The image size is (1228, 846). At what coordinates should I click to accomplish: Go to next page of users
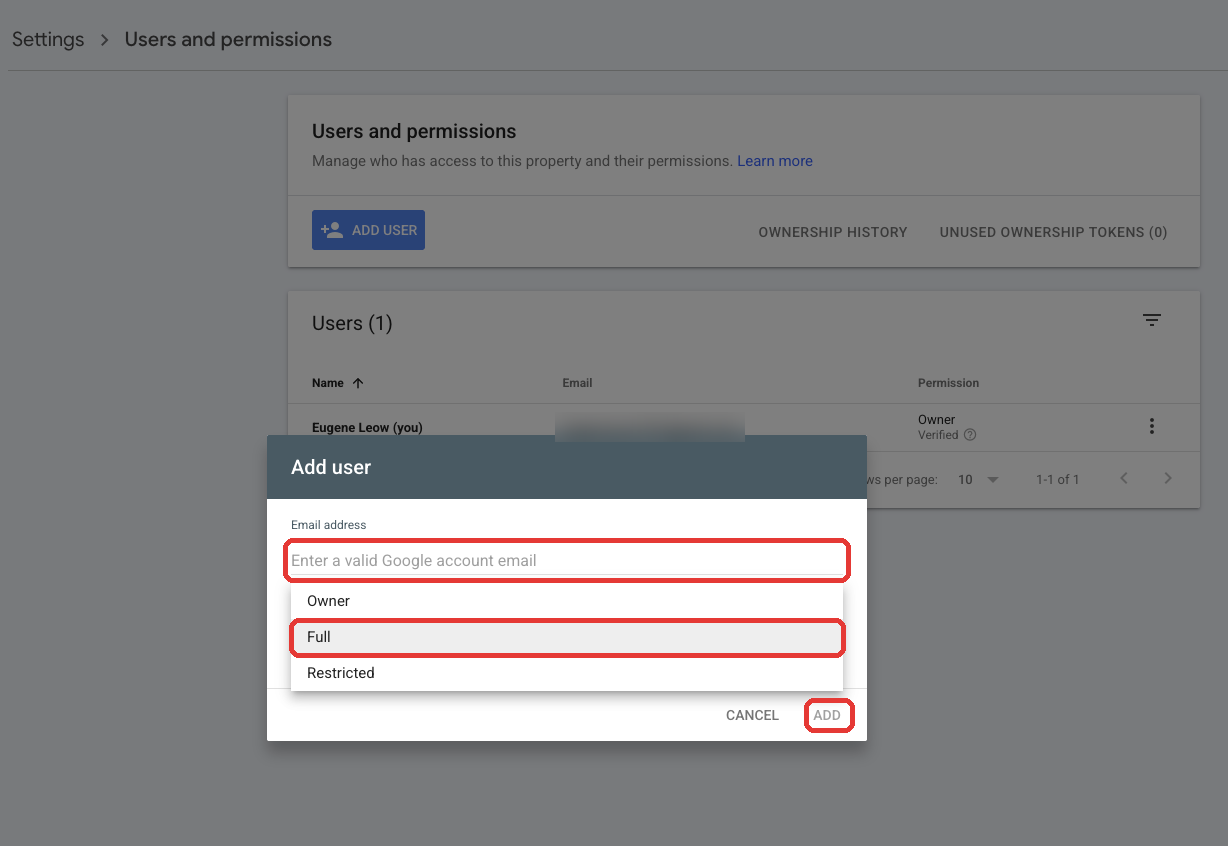tap(1168, 479)
